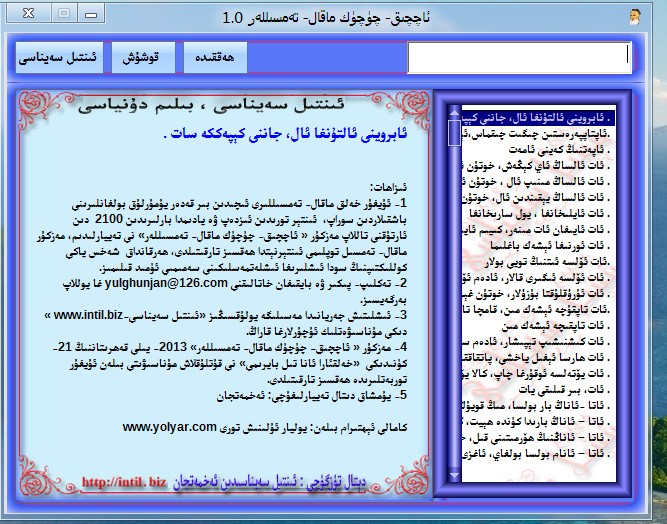Select list row ئاتا -ئاناڭ بار بولسا
Image resolution: width=667 pixels, height=524 pixels.
[539, 406]
